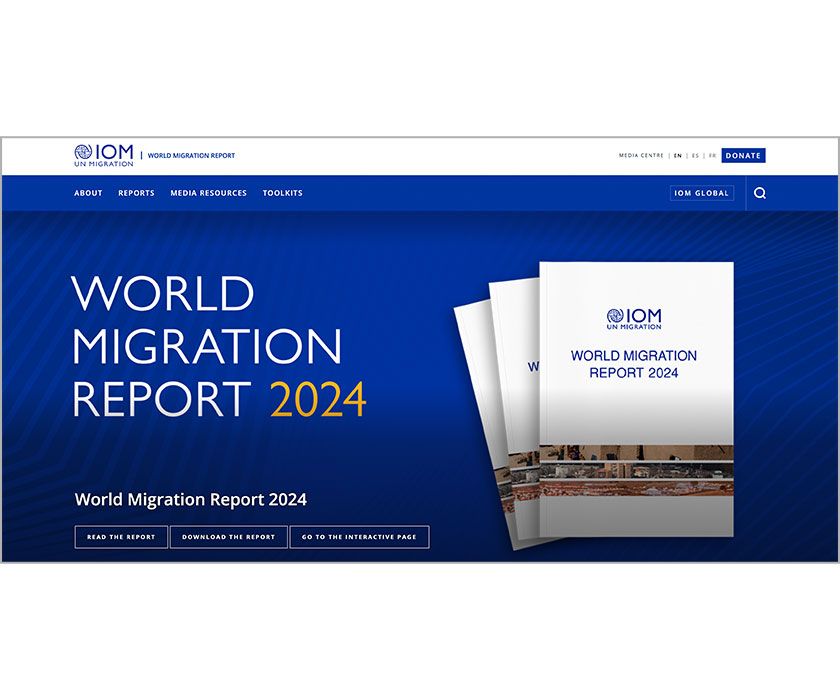The image size is (840, 700).
Task: Open the Reports menu
Action: click(137, 193)
